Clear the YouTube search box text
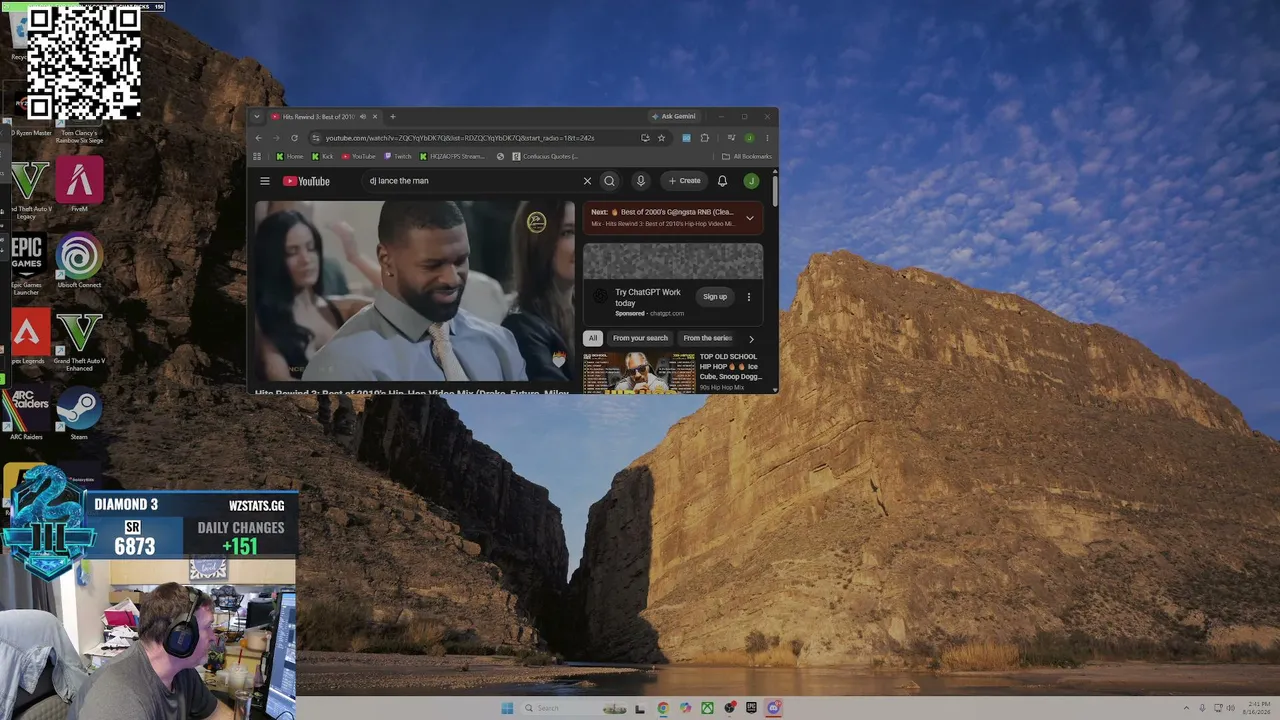 pos(587,181)
